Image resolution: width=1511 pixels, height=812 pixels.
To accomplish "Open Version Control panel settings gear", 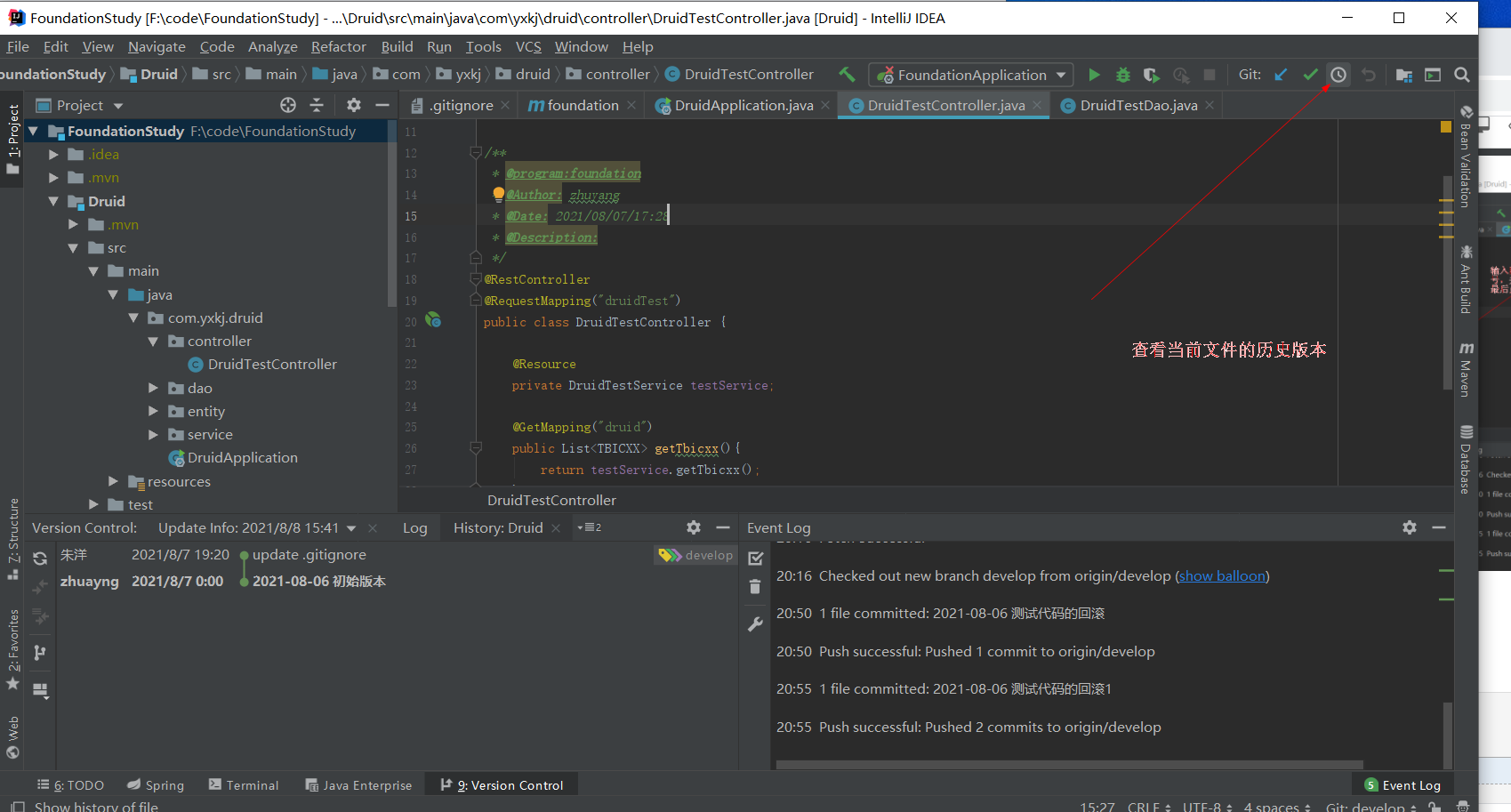I will click(x=694, y=527).
